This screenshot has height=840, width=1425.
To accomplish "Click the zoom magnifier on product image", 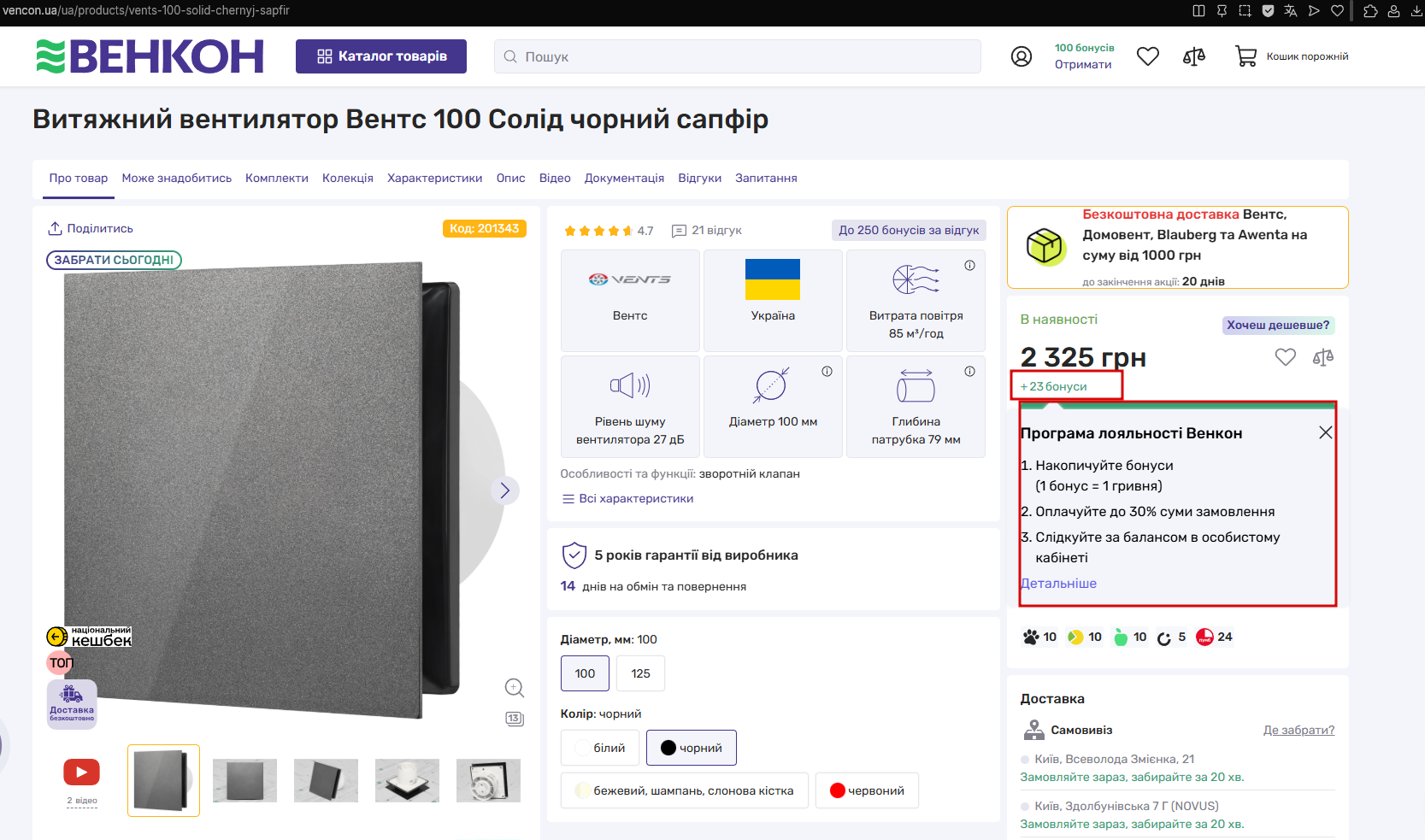I will tap(515, 688).
